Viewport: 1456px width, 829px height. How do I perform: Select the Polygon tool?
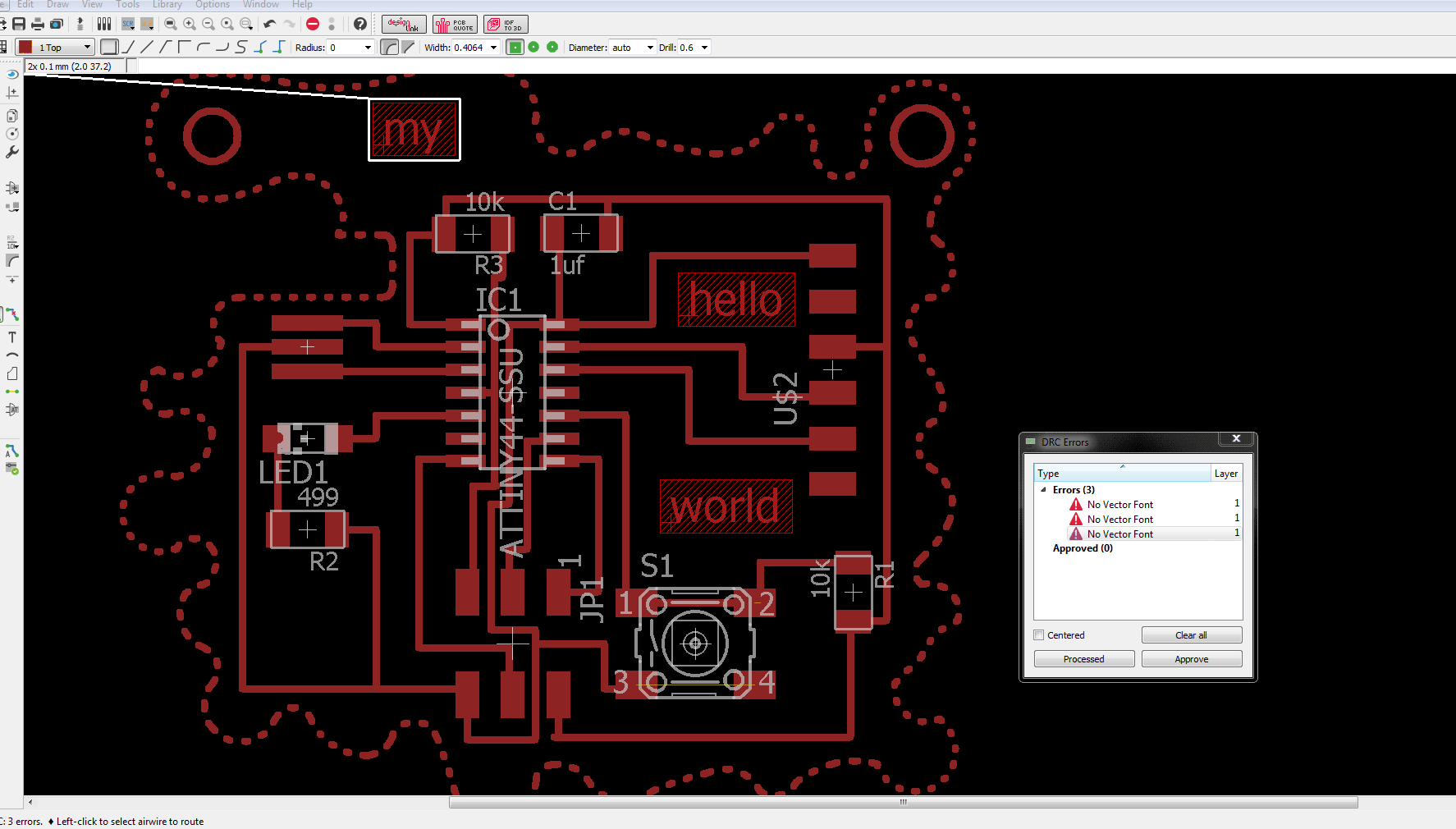(12, 374)
